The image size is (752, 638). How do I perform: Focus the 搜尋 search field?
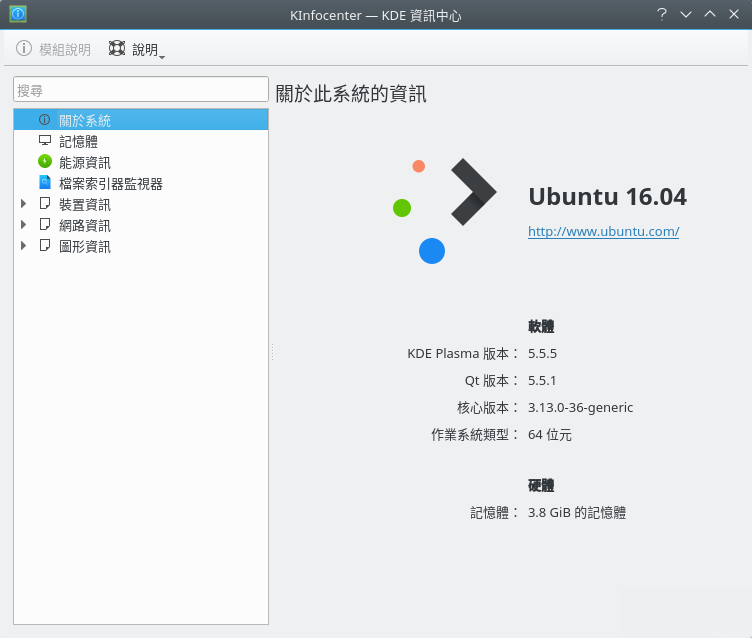click(x=141, y=89)
